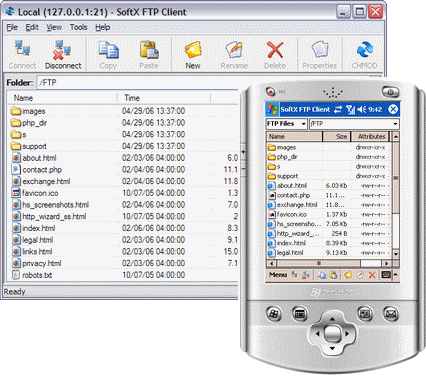Click the PDA speaker volume icon
The height and width of the screenshot is (376, 426).
click(362, 109)
